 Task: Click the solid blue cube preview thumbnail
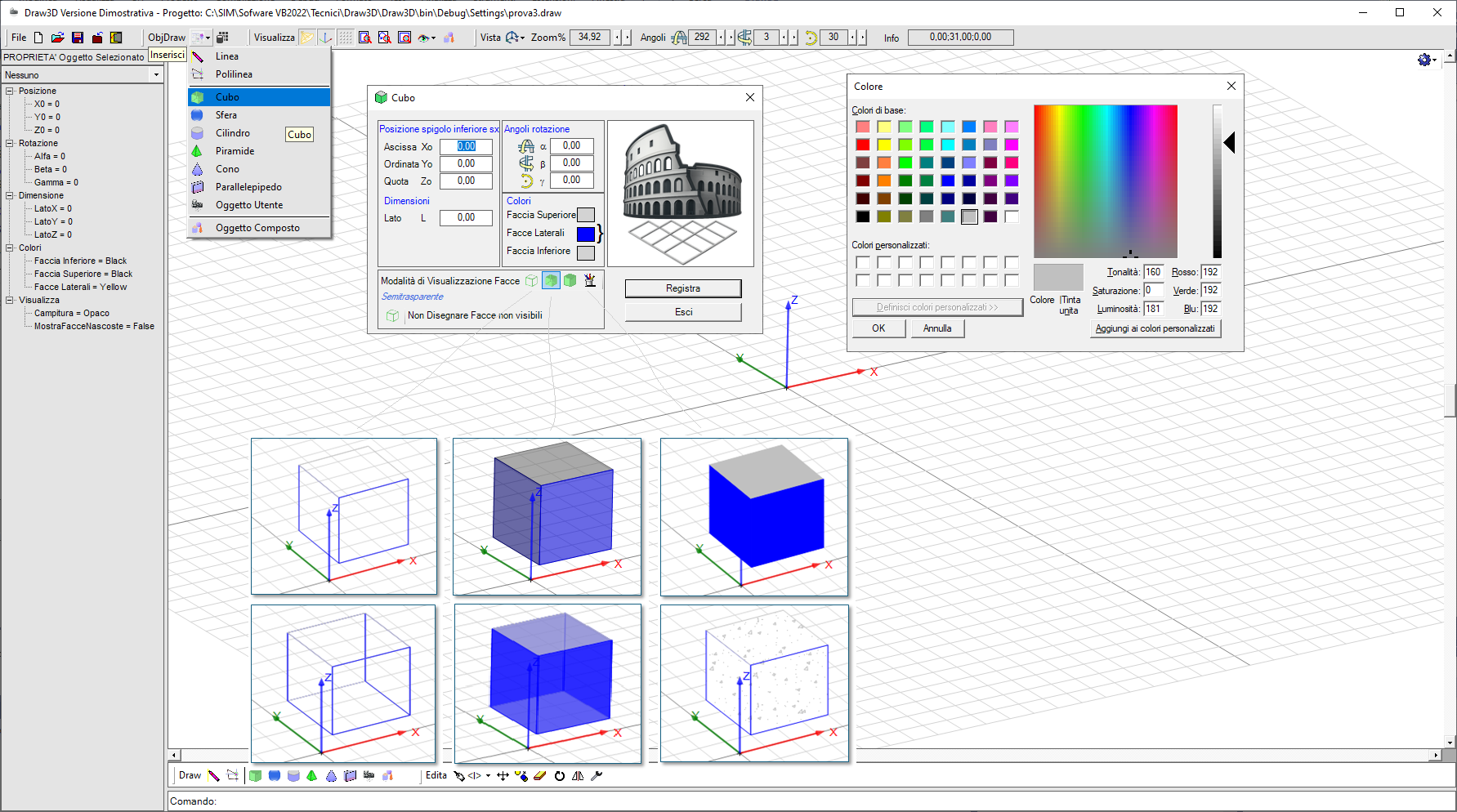click(754, 517)
